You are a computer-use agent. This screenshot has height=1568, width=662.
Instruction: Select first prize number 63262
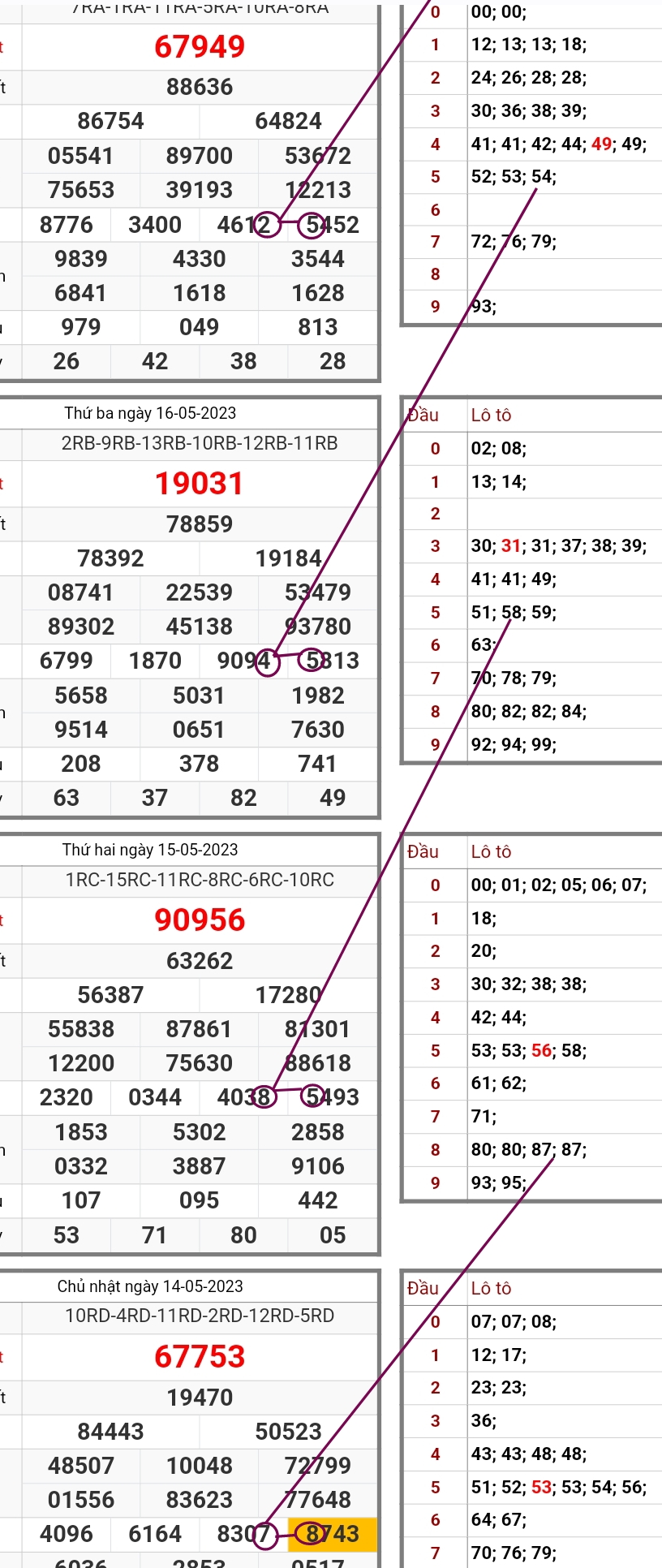click(x=200, y=961)
